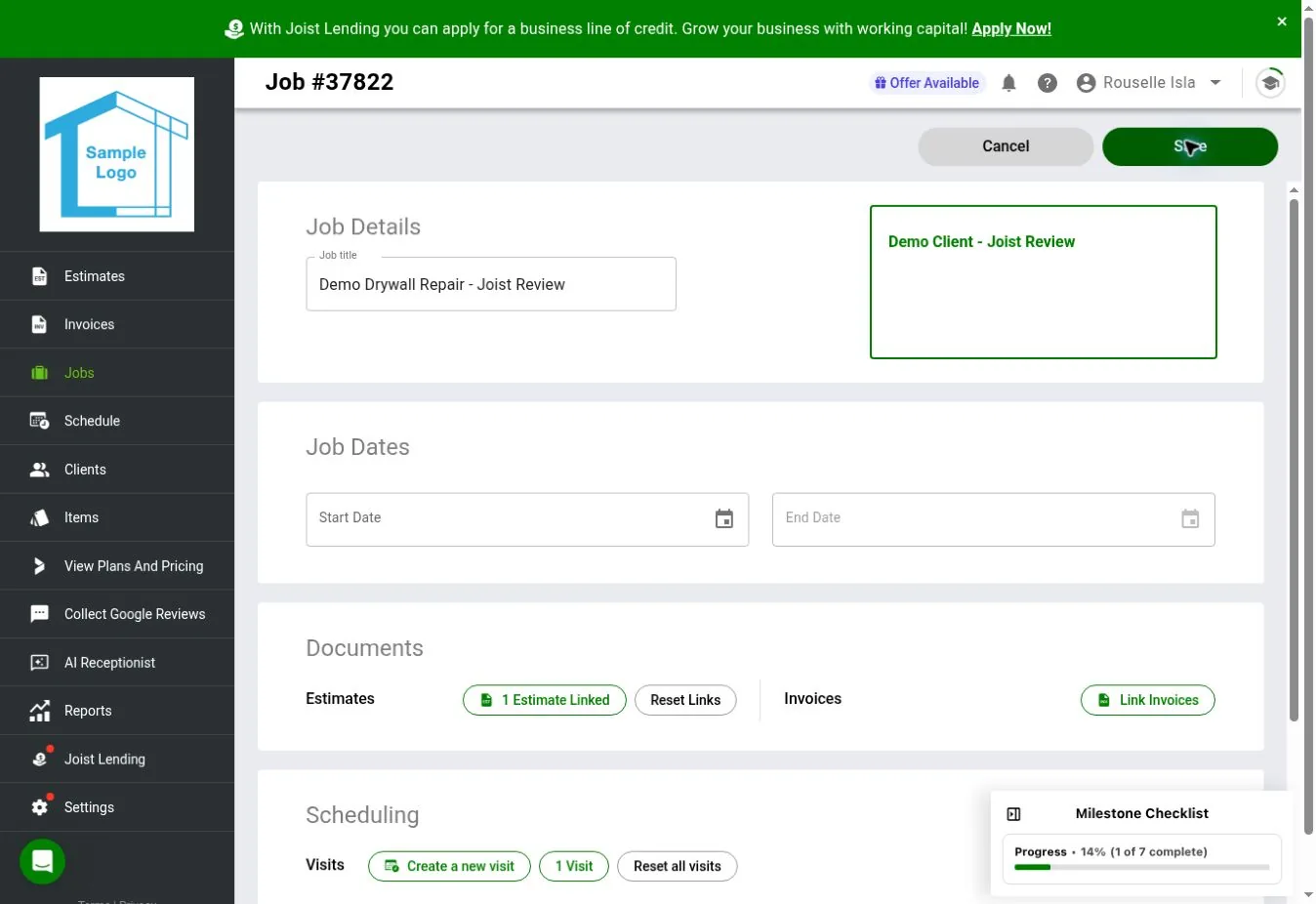Open the AI Receptionist icon
Image resolution: width=1316 pixels, height=904 pixels.
[x=39, y=663]
